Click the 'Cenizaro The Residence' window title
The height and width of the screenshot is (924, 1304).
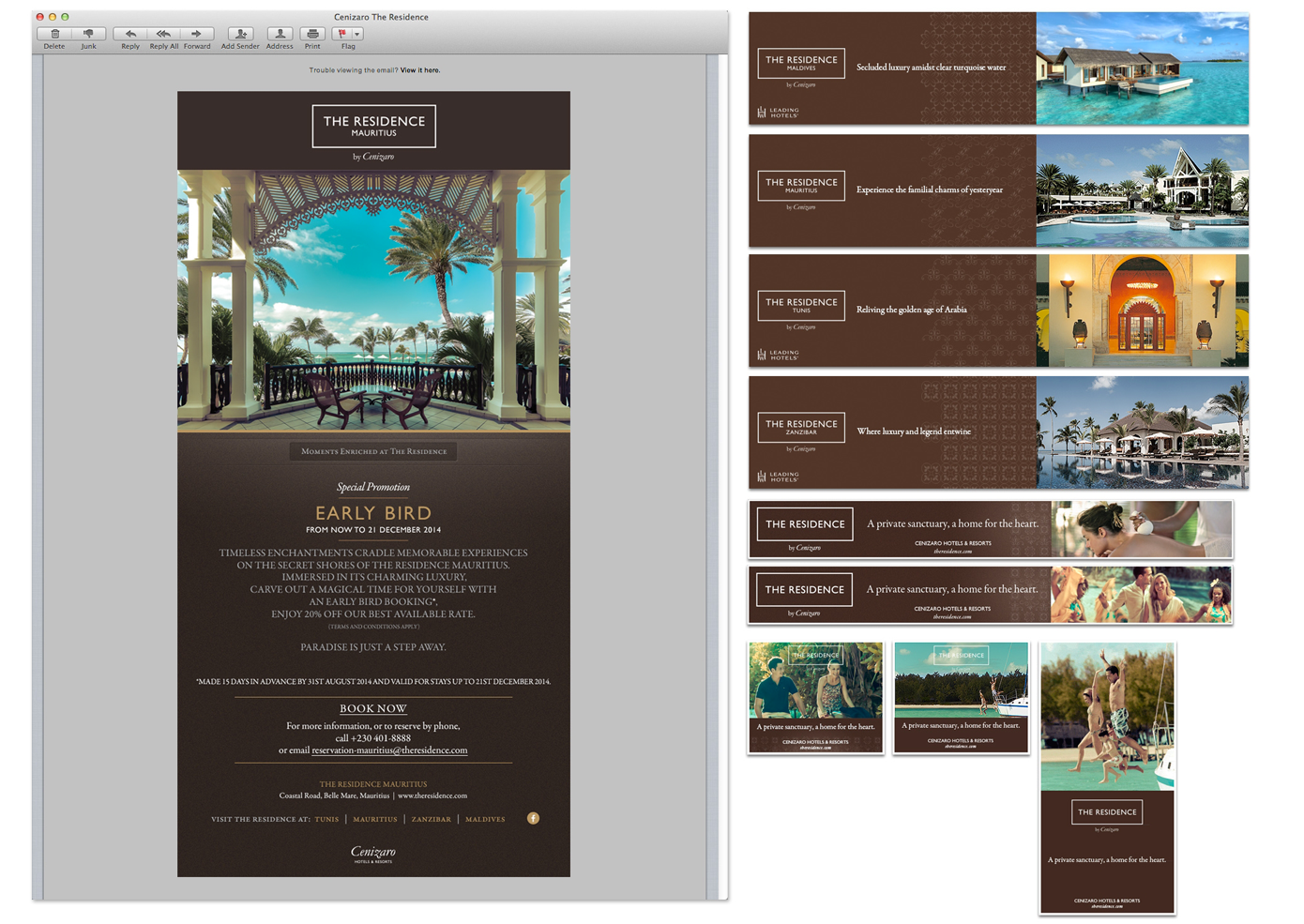(381, 17)
